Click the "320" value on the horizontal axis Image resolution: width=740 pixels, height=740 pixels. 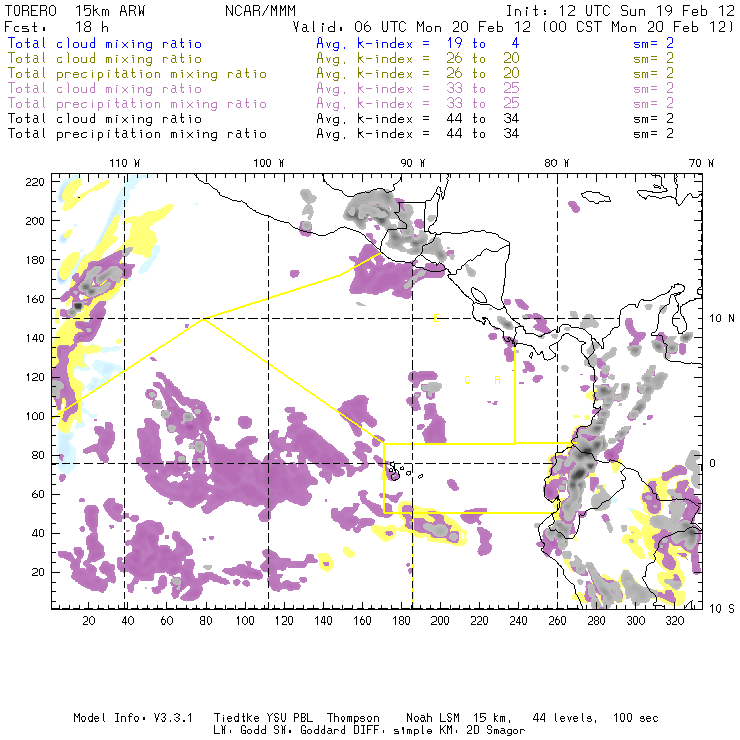674,621
